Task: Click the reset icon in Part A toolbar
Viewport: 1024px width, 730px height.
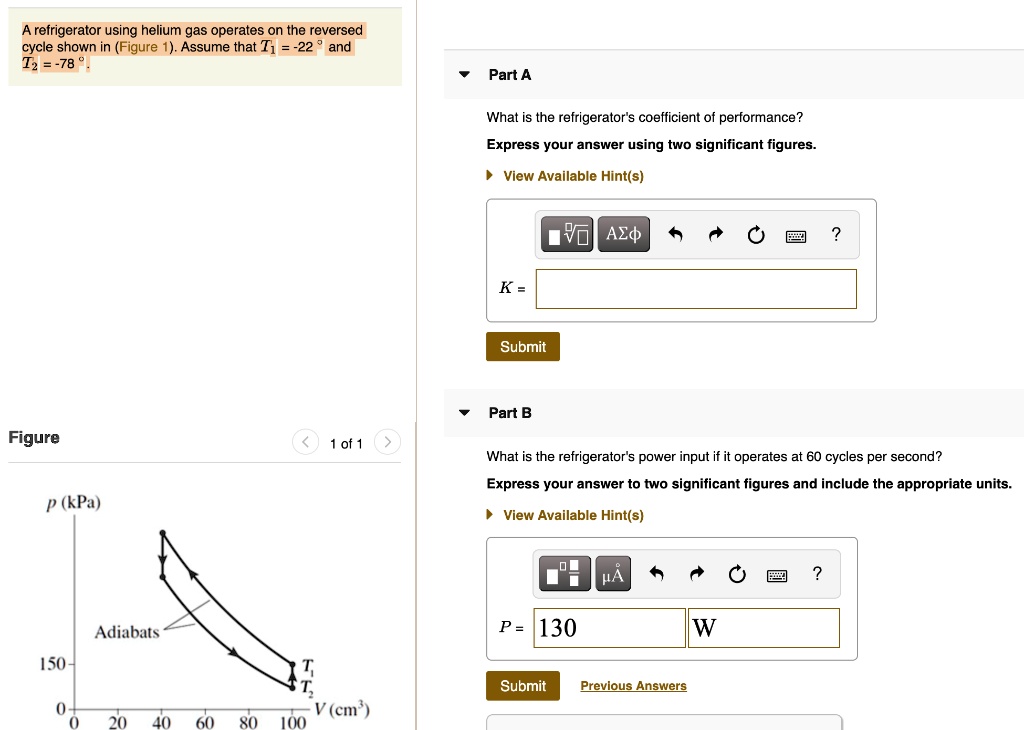Action: pos(756,234)
